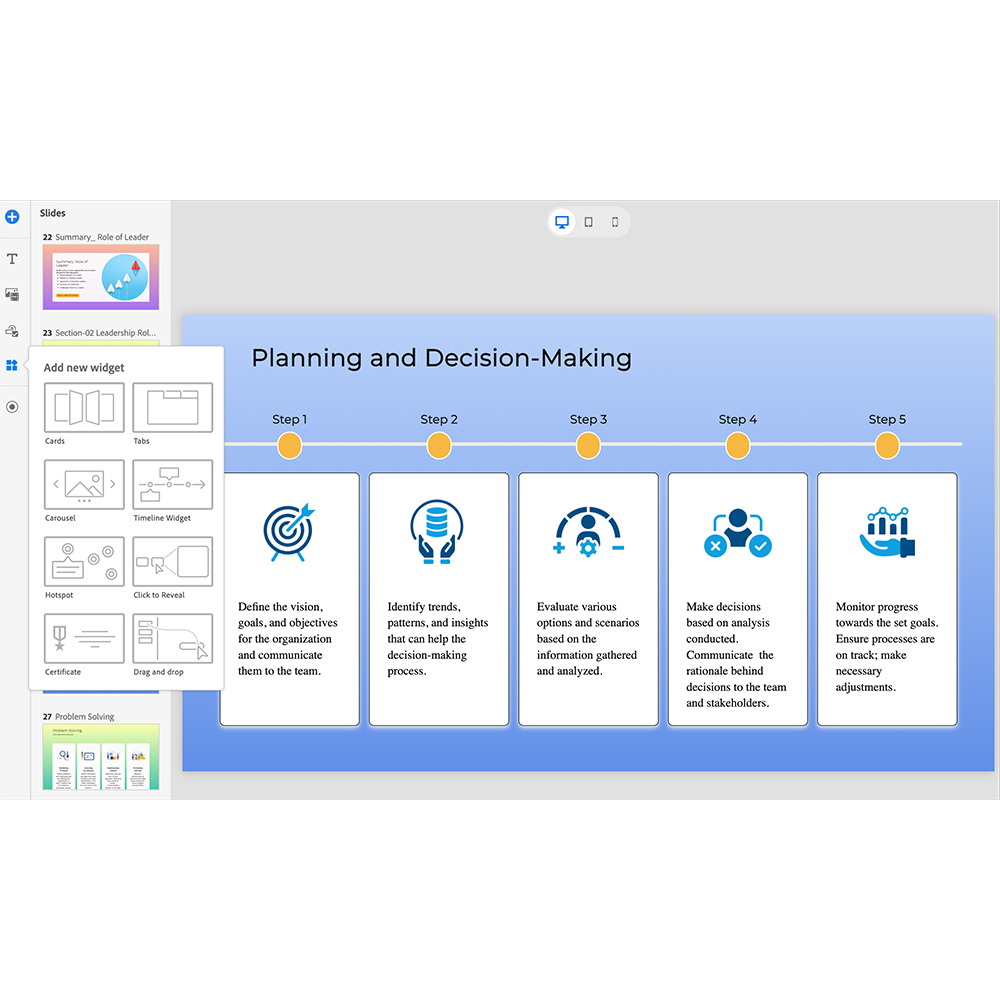Select the Text tool in left toolbar
Screen dimensions: 1000x1000
12,259
